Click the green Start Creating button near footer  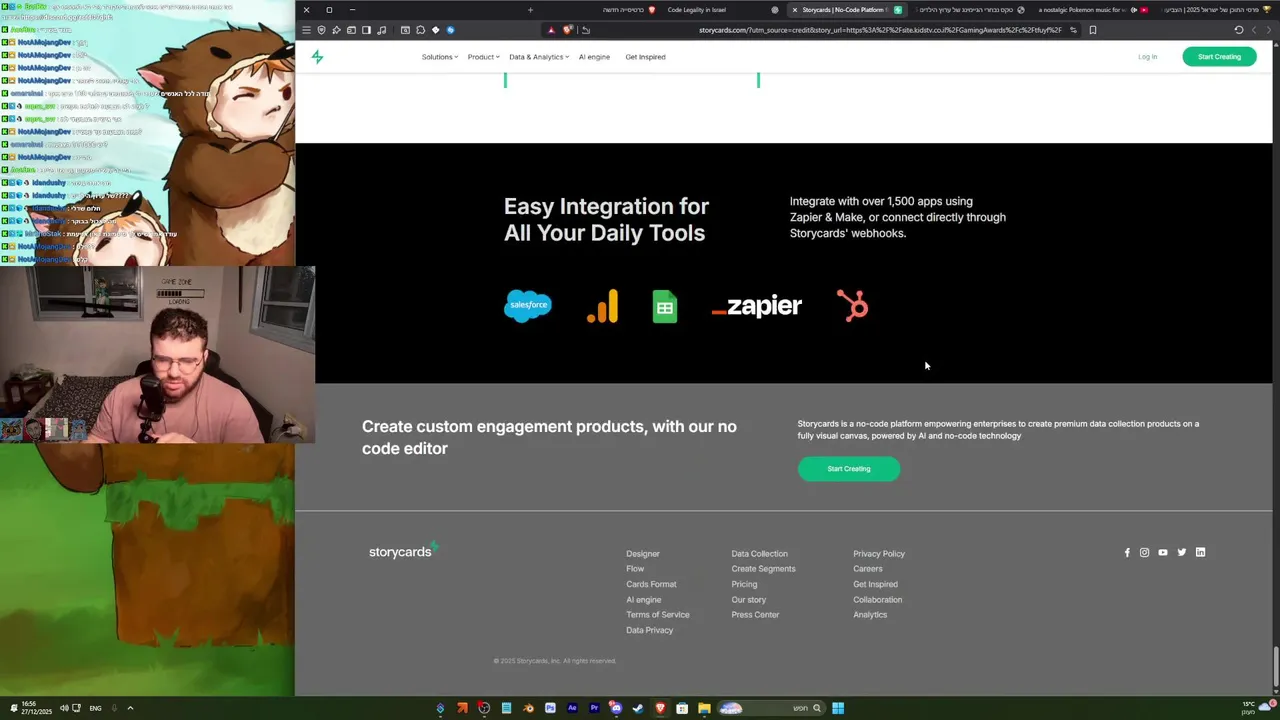(849, 469)
